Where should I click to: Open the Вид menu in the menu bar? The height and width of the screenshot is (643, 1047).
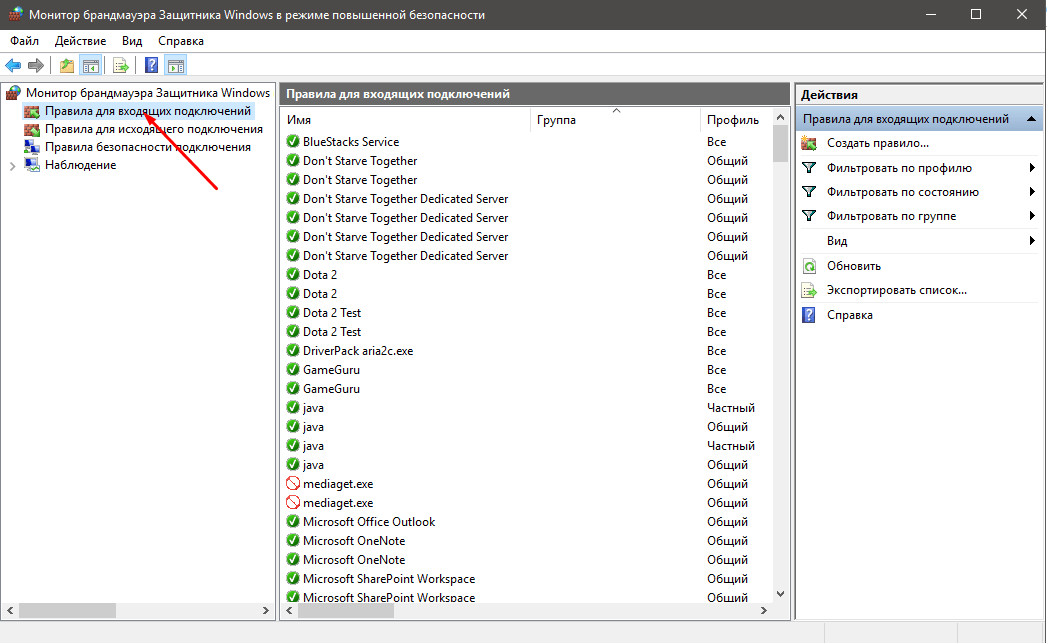(132, 41)
